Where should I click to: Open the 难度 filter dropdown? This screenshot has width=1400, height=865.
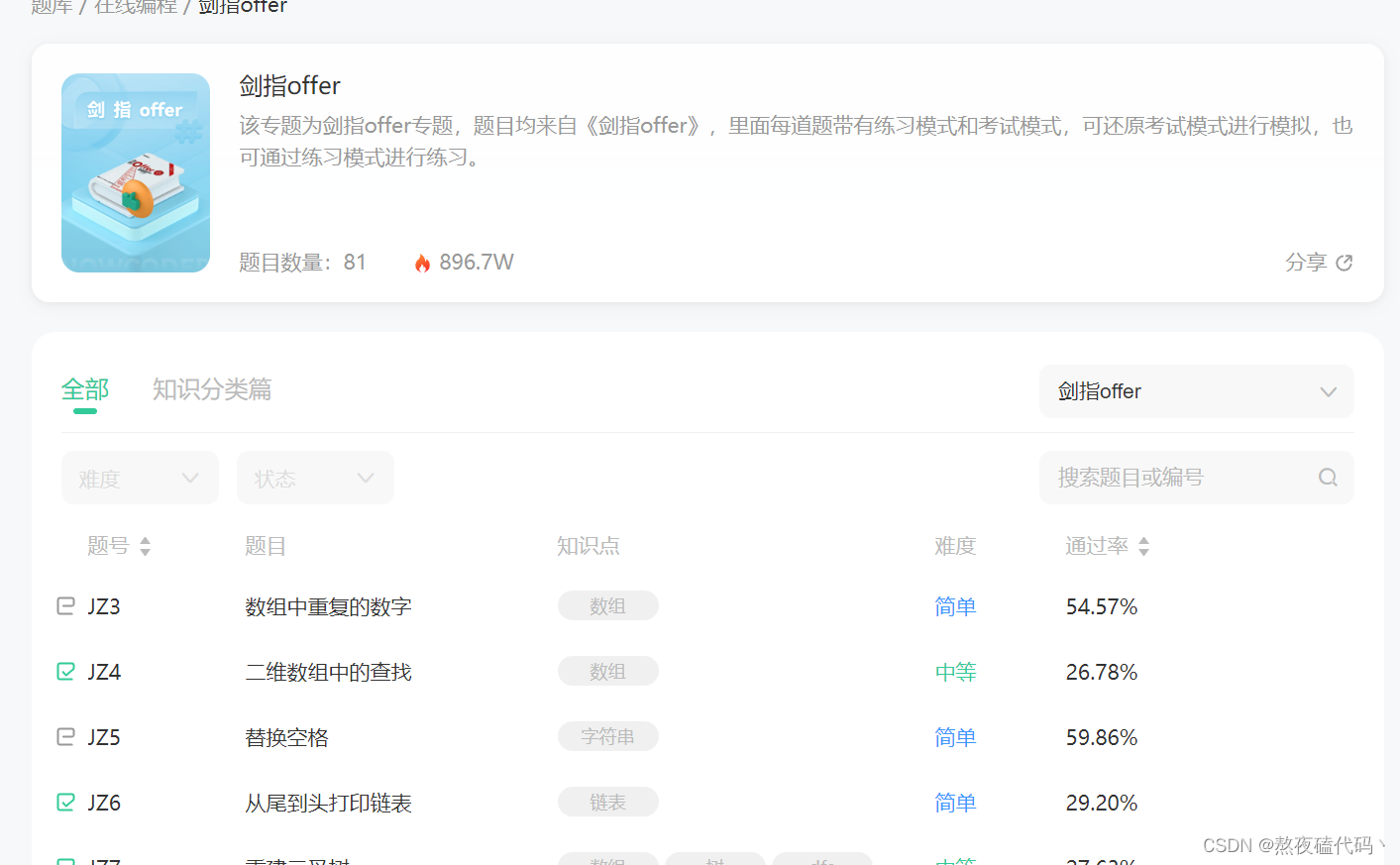[140, 478]
